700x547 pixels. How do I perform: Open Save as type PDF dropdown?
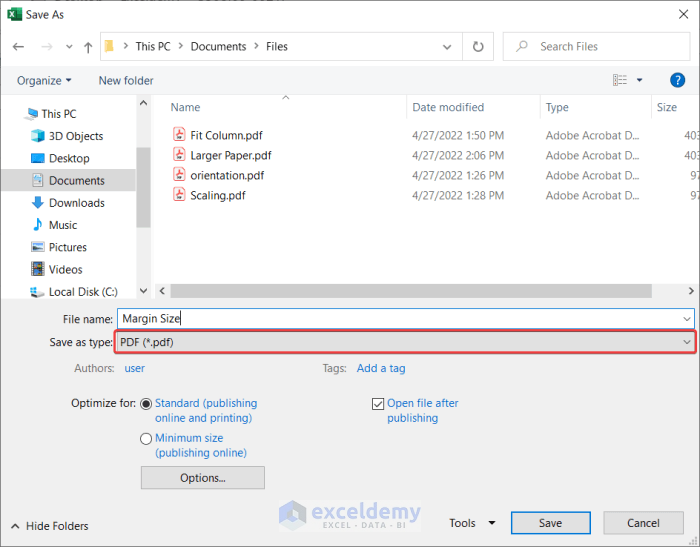(x=405, y=342)
